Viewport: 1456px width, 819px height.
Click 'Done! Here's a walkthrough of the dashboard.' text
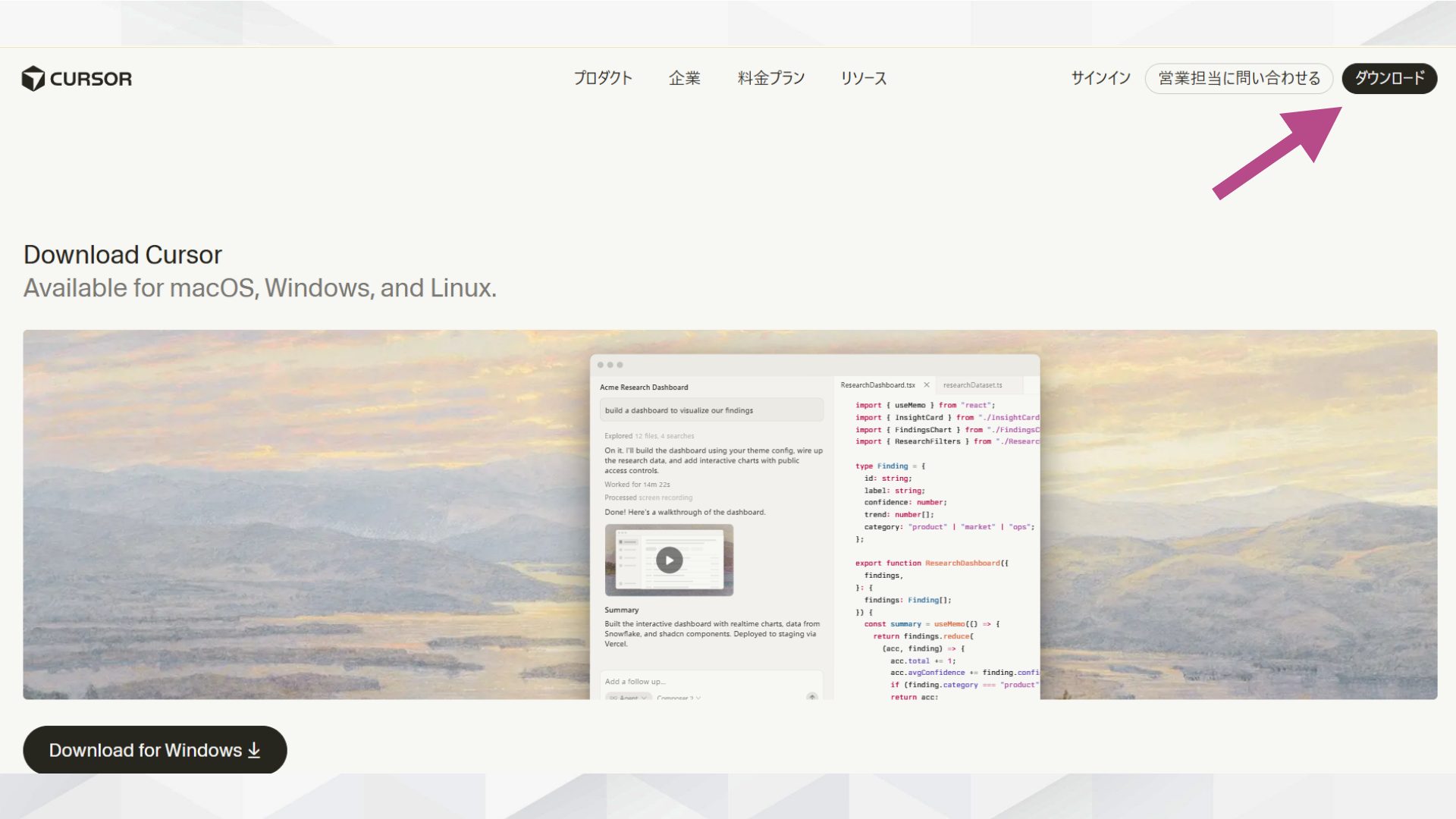pyautogui.click(x=685, y=513)
